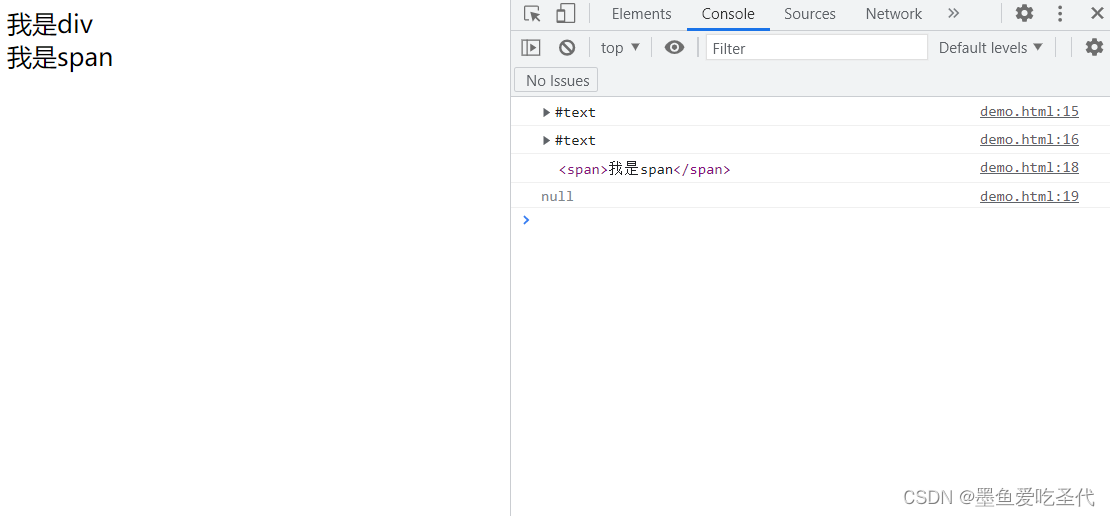Activate the inspect element picker icon

coord(532,13)
